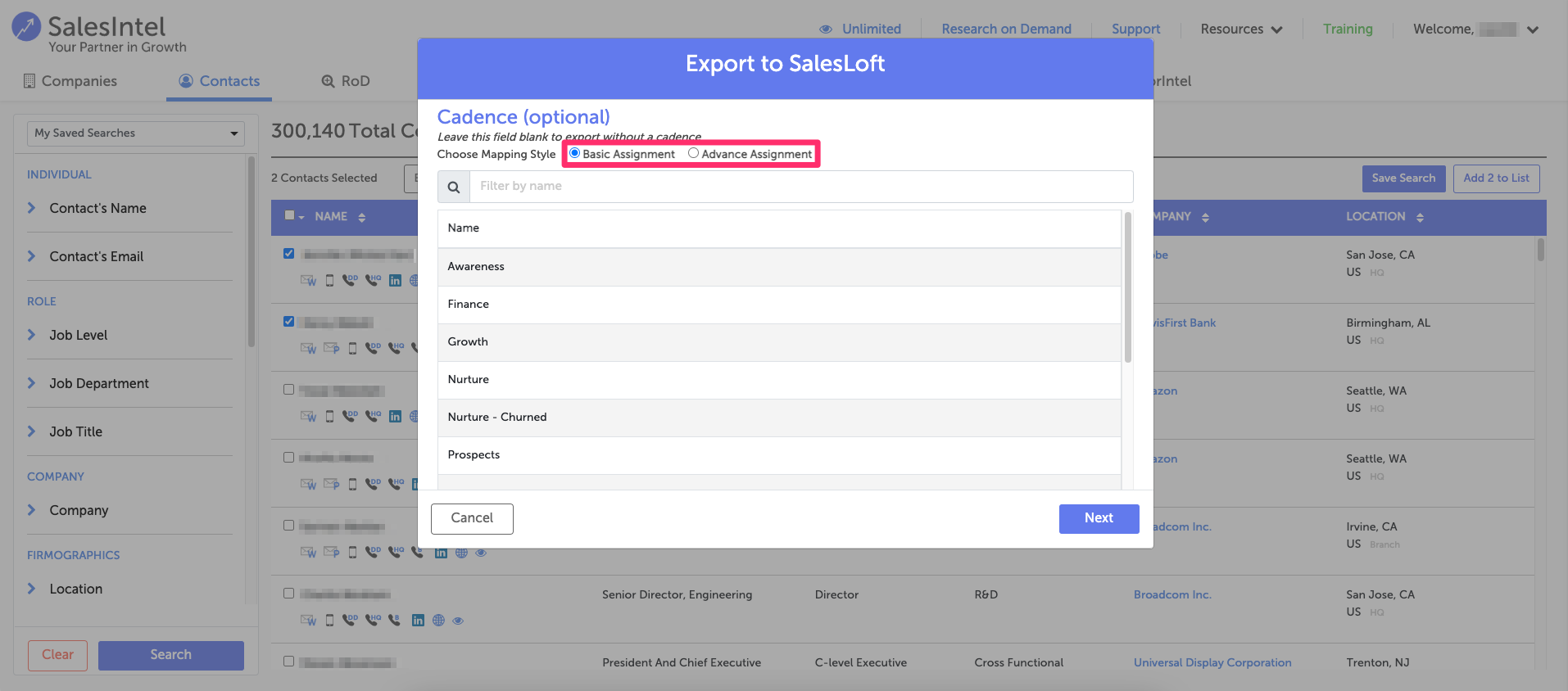Click the magnifier icon in the cadence filter

coord(454,187)
